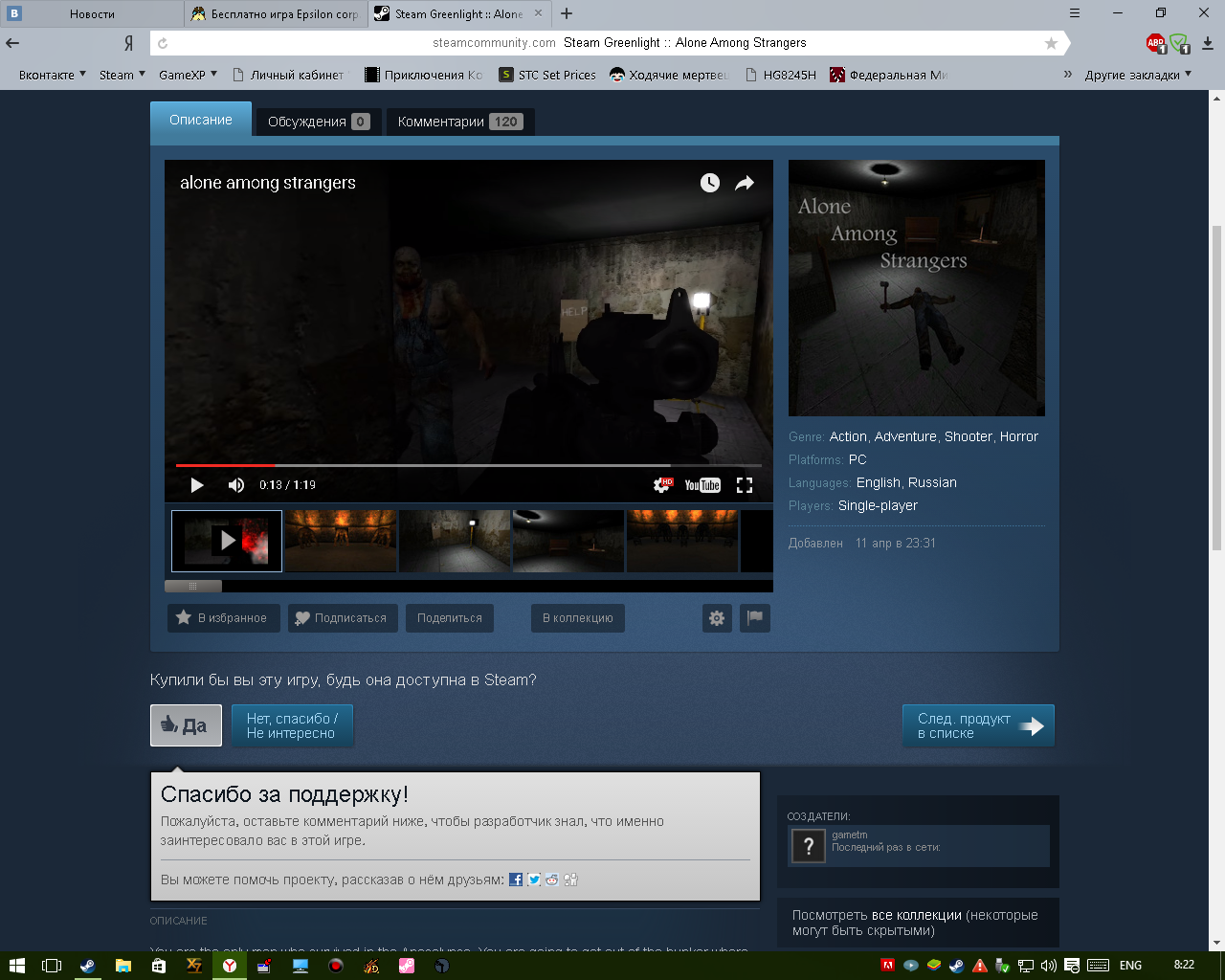Click the Поделиться button

tap(450, 618)
